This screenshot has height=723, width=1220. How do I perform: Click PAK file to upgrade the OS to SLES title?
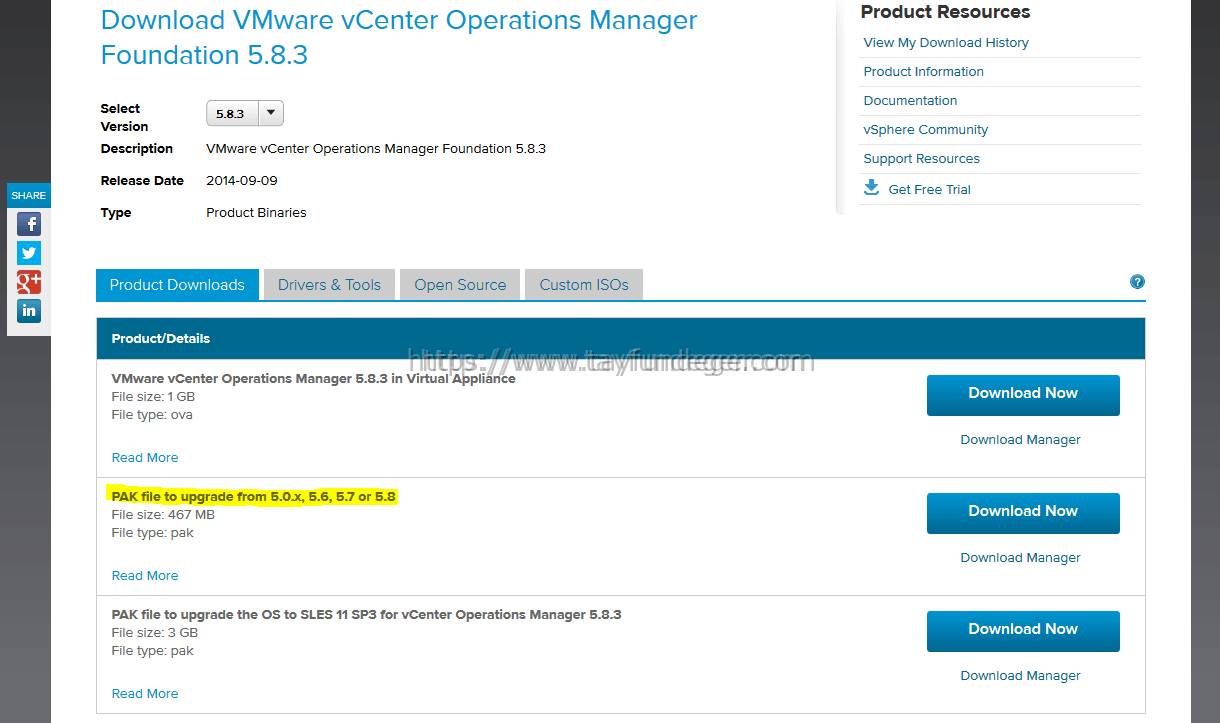point(366,615)
